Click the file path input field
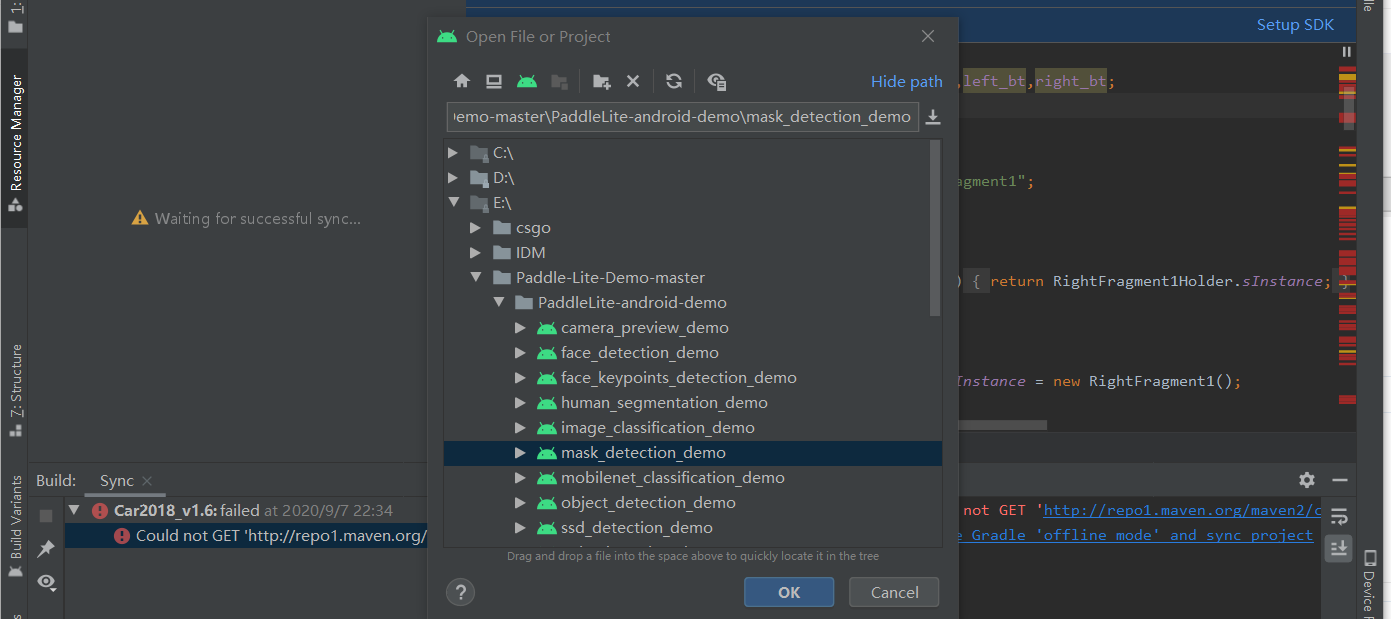 (683, 116)
